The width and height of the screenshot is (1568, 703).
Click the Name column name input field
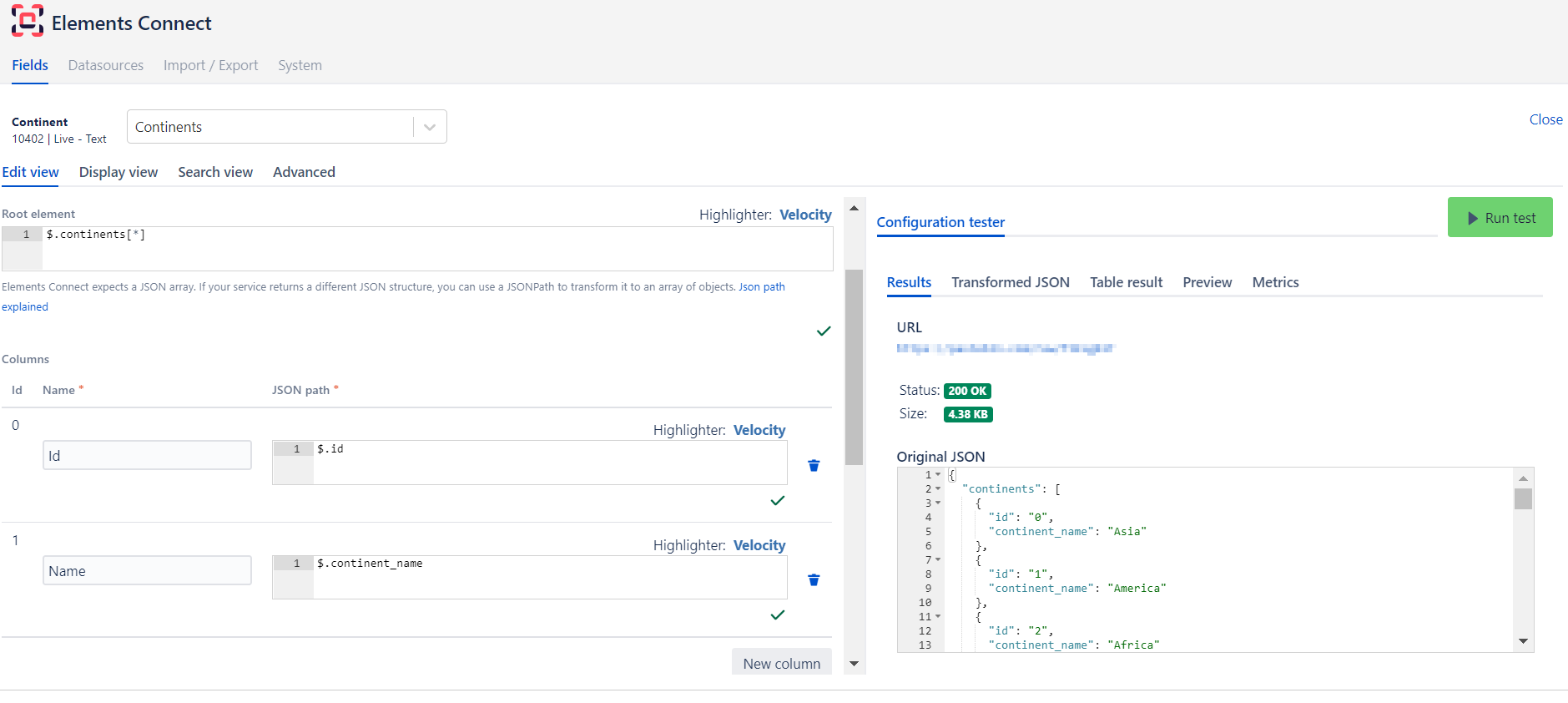(x=147, y=571)
